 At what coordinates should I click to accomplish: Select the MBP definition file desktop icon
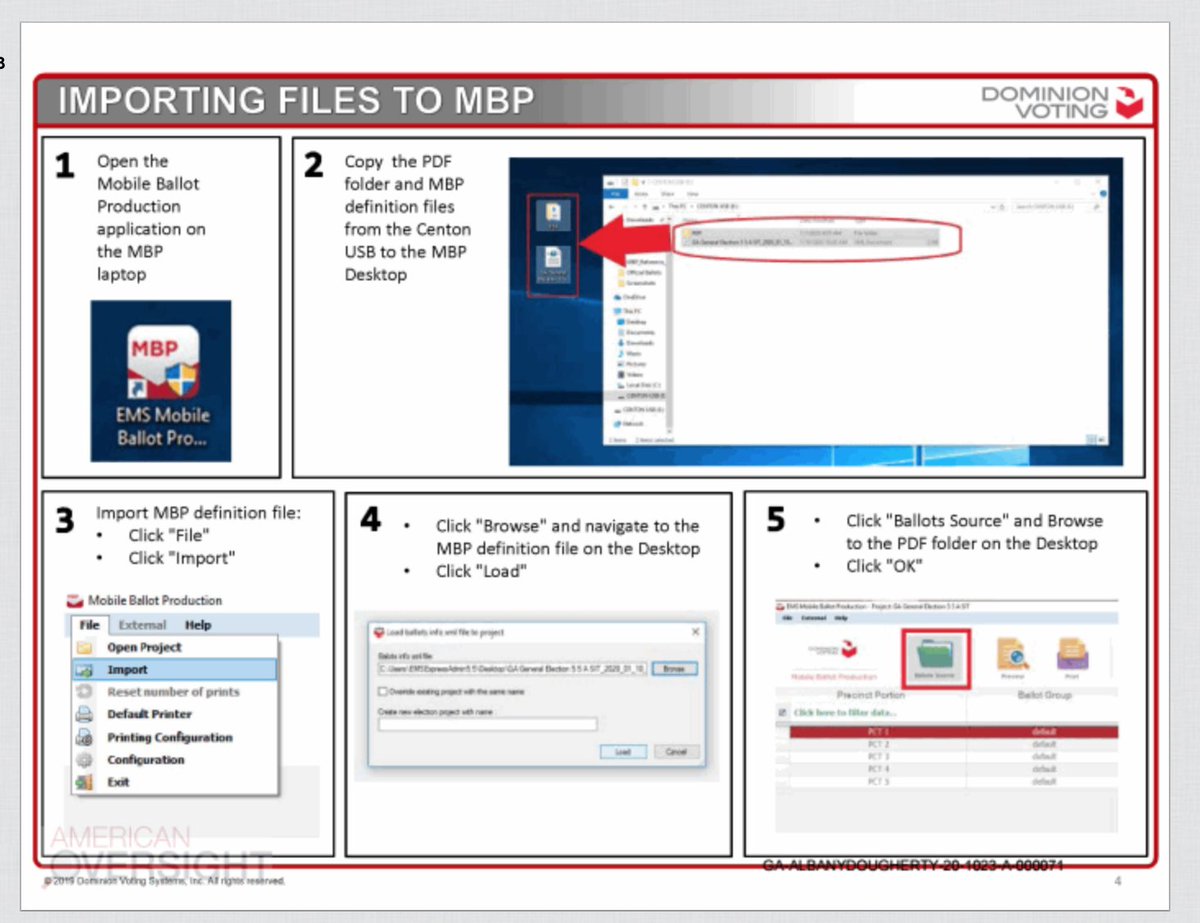553,263
